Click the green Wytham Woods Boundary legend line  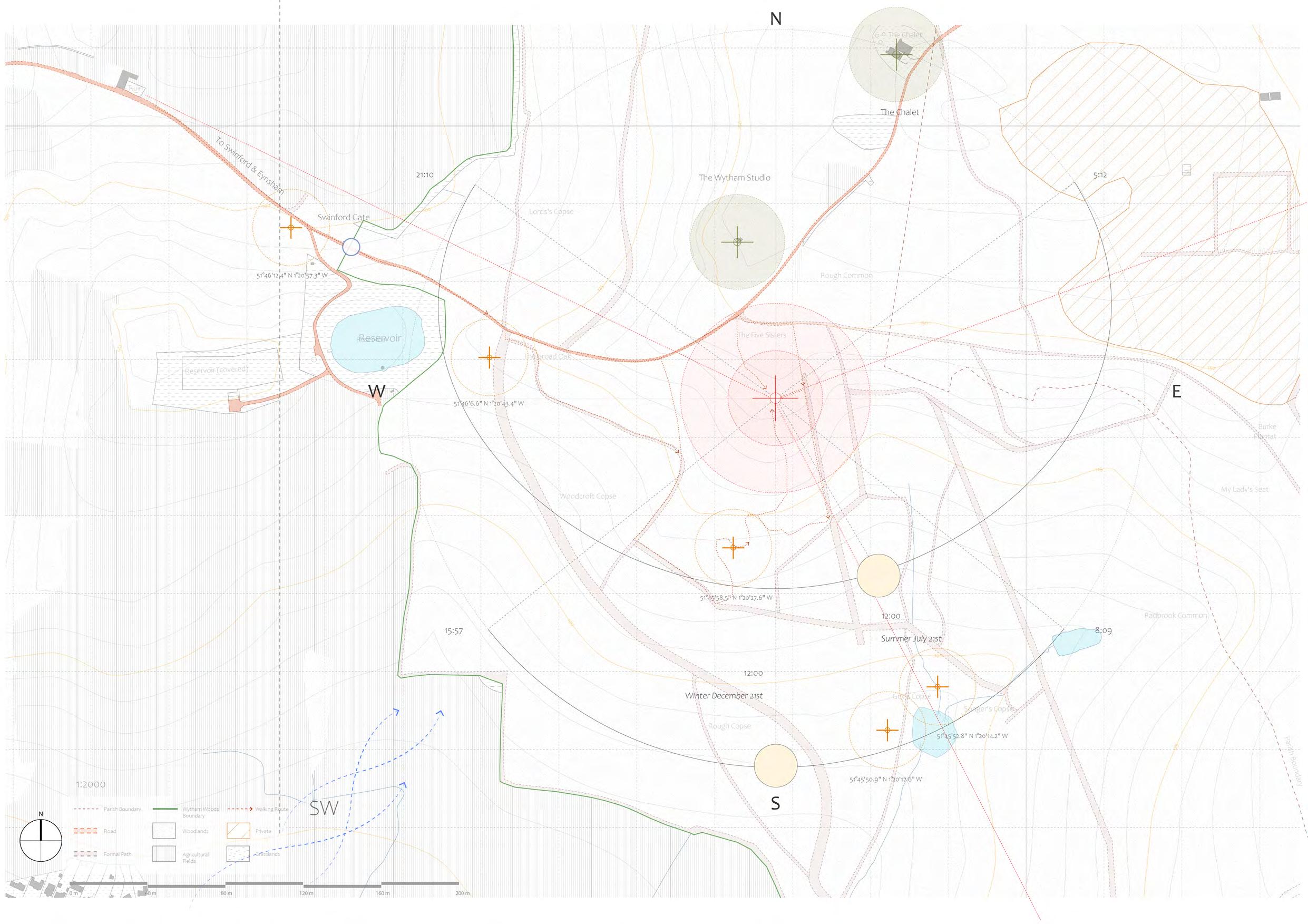(165, 809)
